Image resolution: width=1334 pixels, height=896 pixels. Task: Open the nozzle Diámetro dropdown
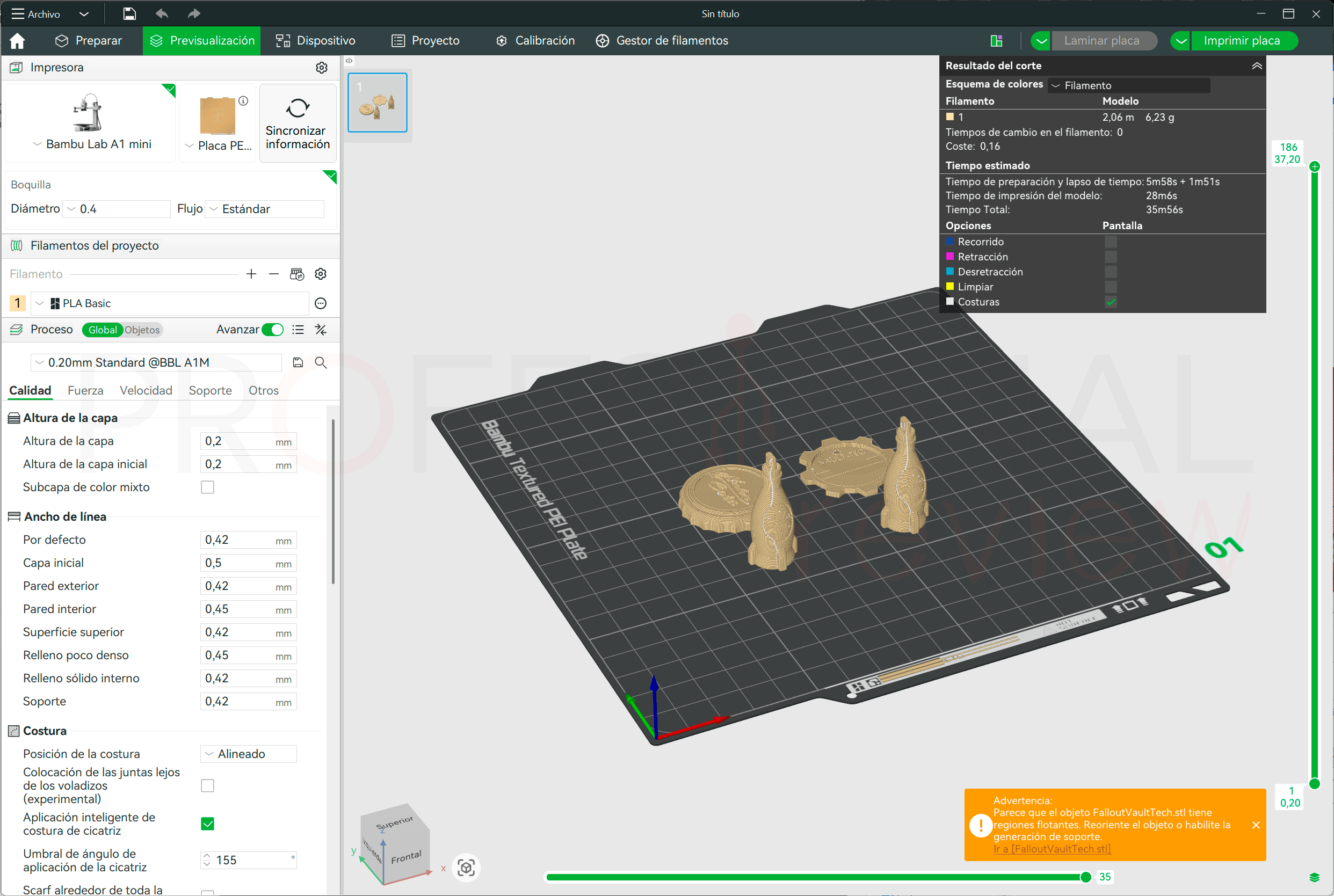click(x=117, y=209)
